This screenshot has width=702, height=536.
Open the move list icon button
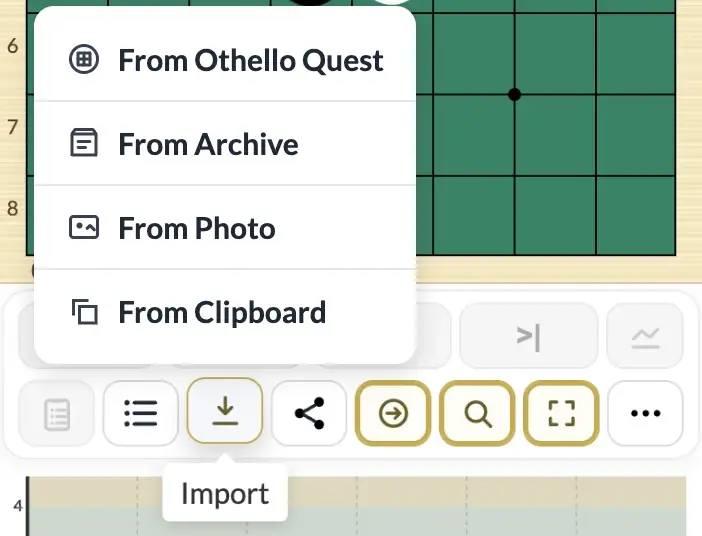click(141, 413)
